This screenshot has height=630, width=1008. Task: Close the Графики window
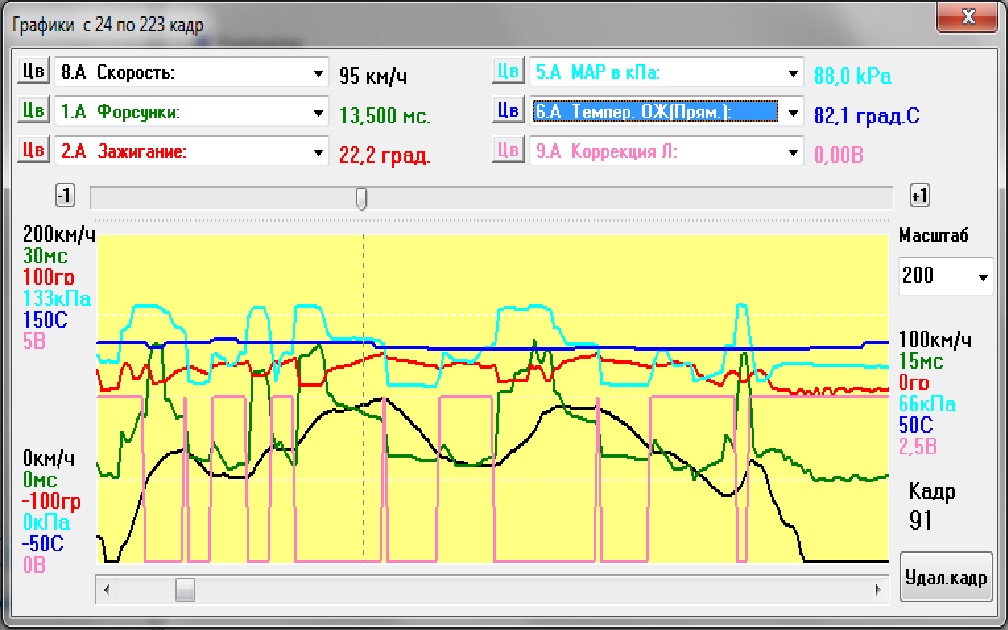click(x=966, y=18)
